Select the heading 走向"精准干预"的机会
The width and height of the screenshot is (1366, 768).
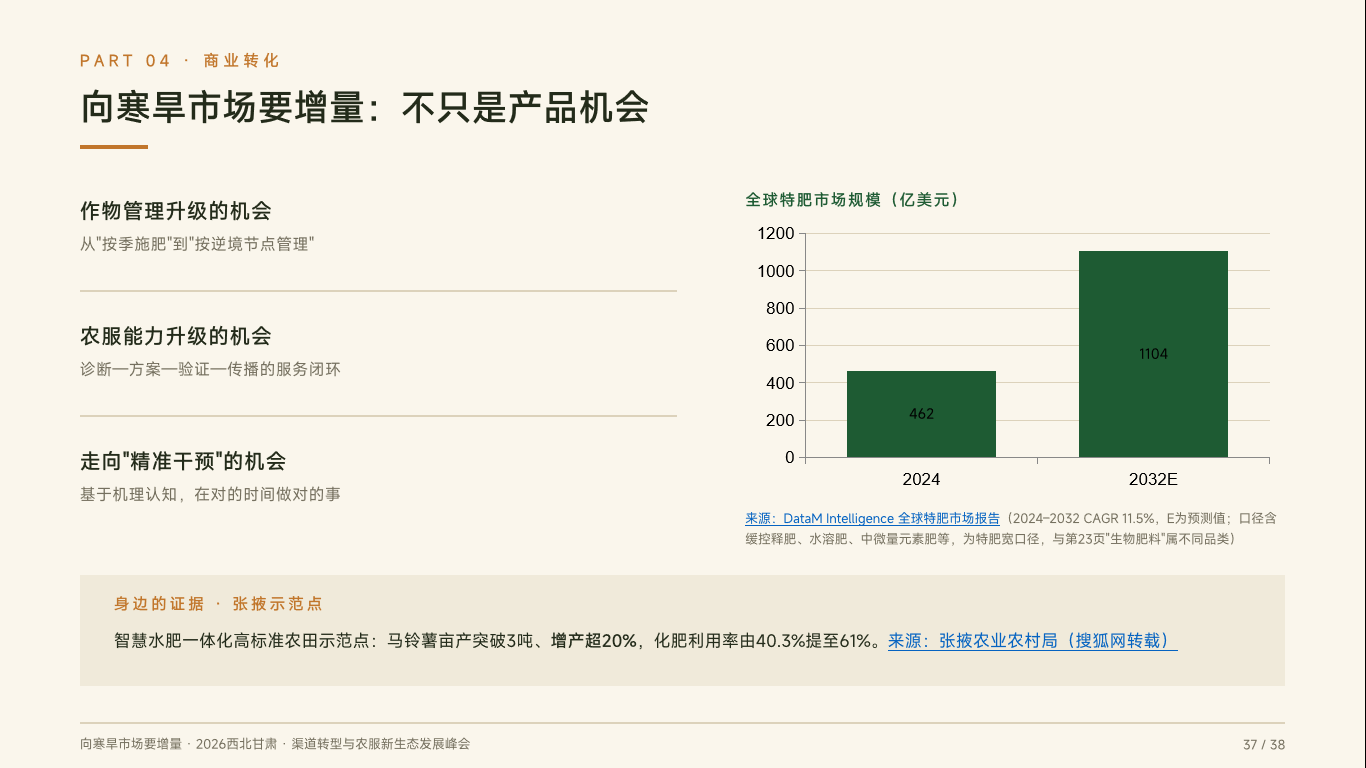tap(183, 461)
